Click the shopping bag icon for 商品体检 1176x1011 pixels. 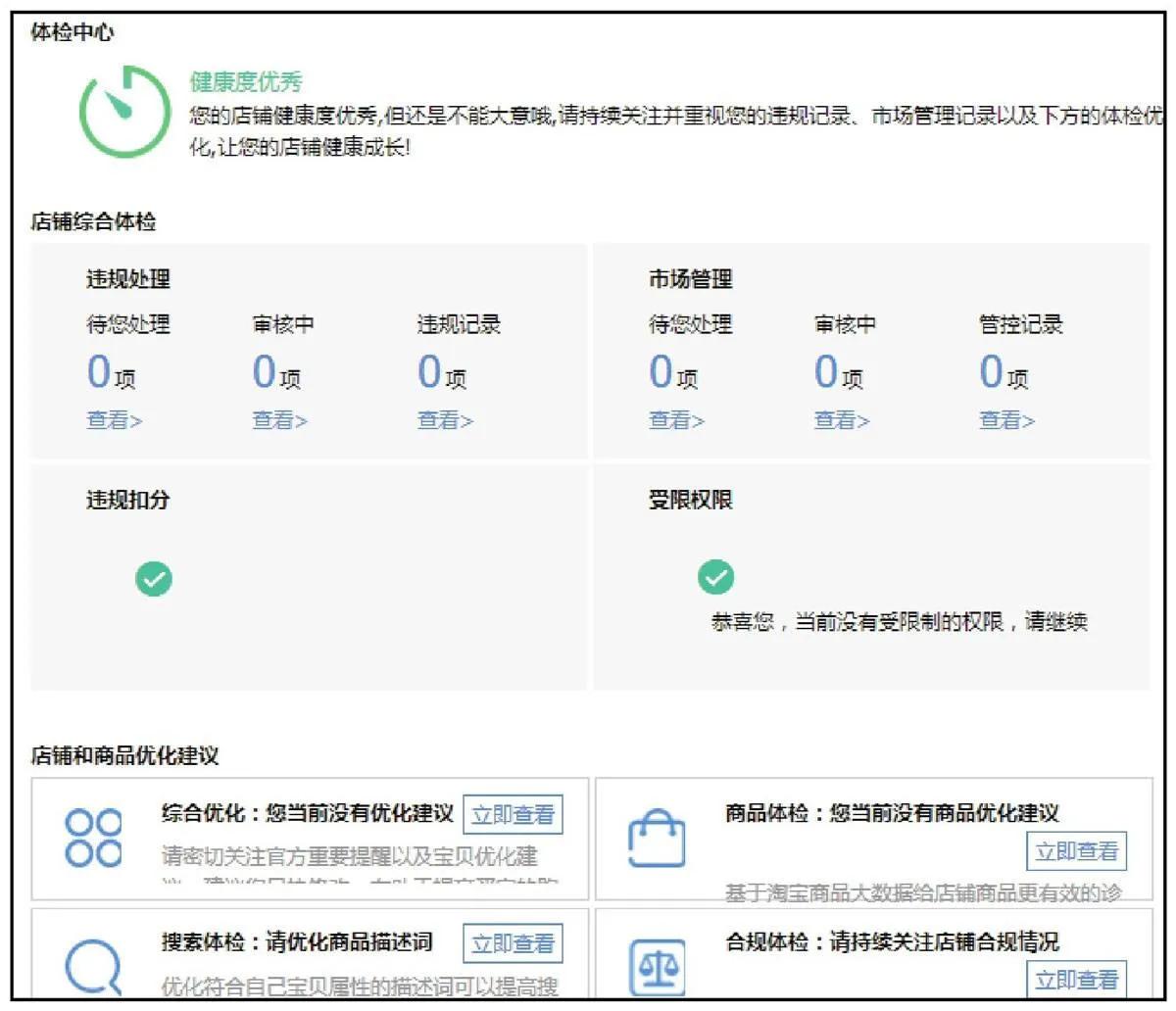(659, 839)
